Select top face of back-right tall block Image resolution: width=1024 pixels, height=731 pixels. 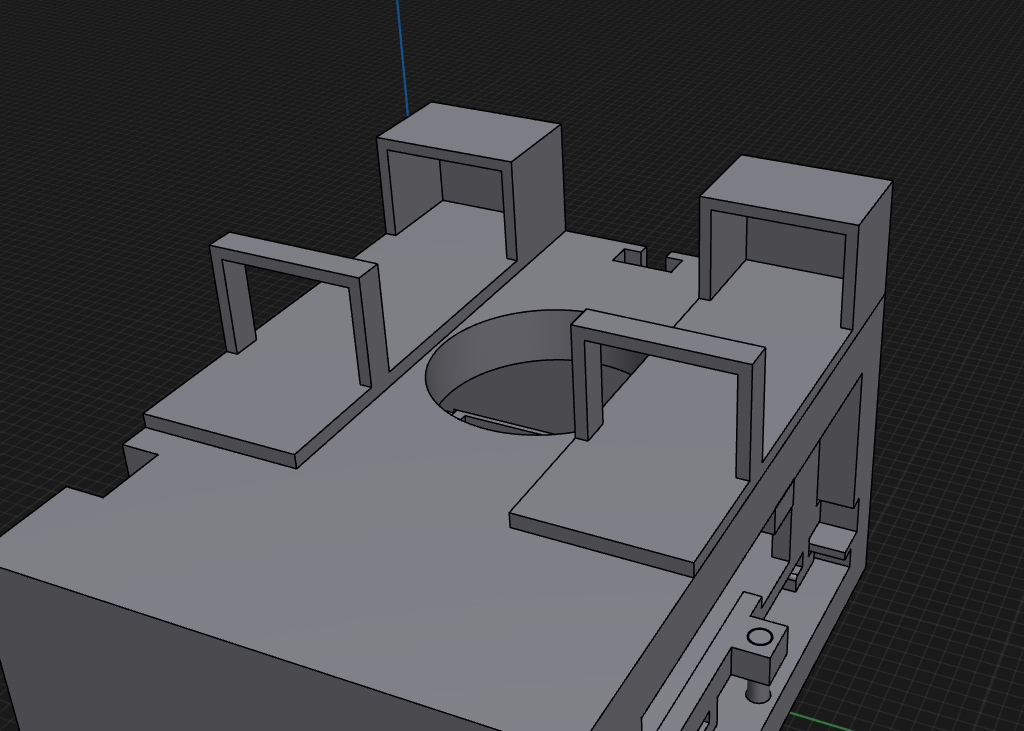click(796, 191)
